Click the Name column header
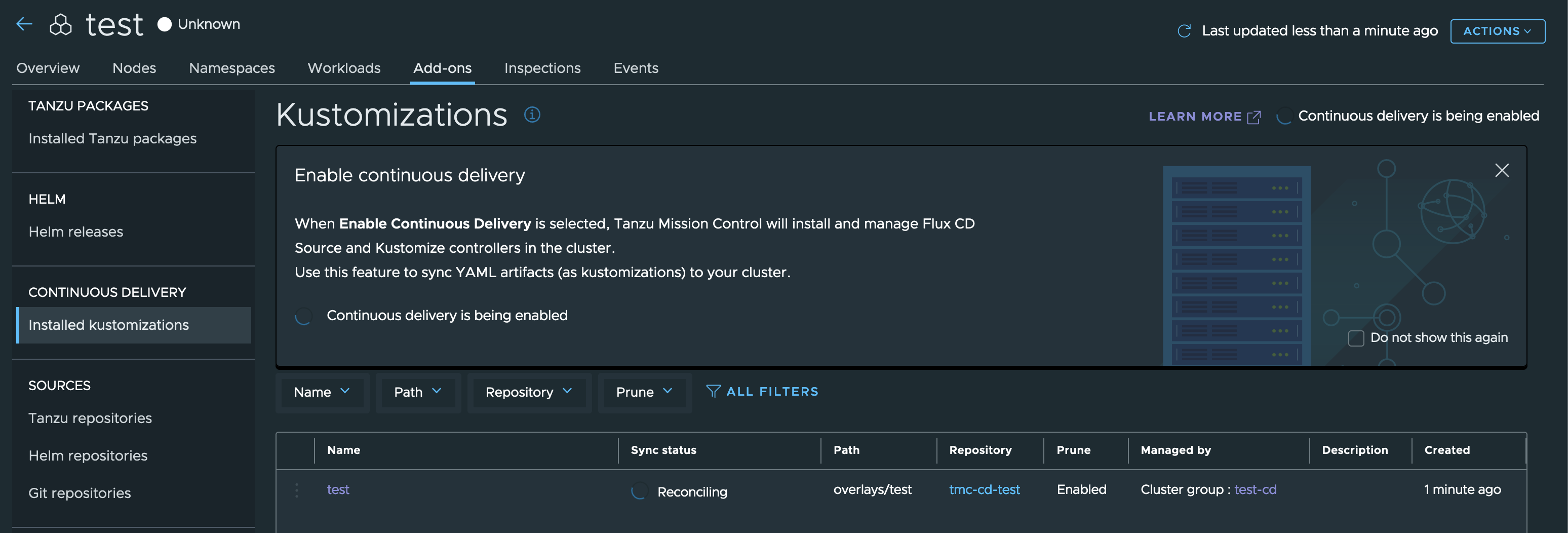Image resolution: width=1568 pixels, height=533 pixels. (343, 450)
